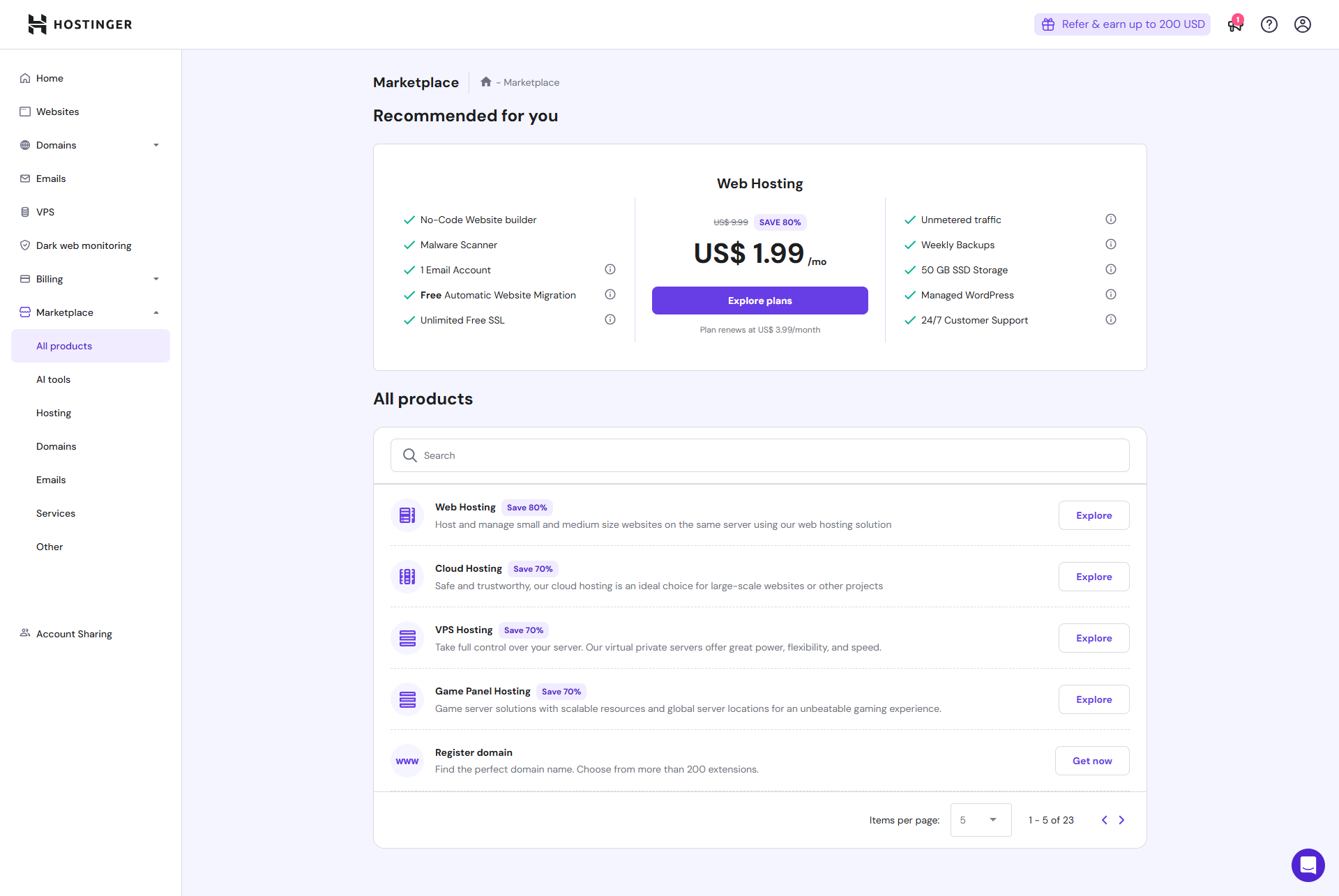Click the Register domain www icon
1339x896 pixels.
[407, 761]
